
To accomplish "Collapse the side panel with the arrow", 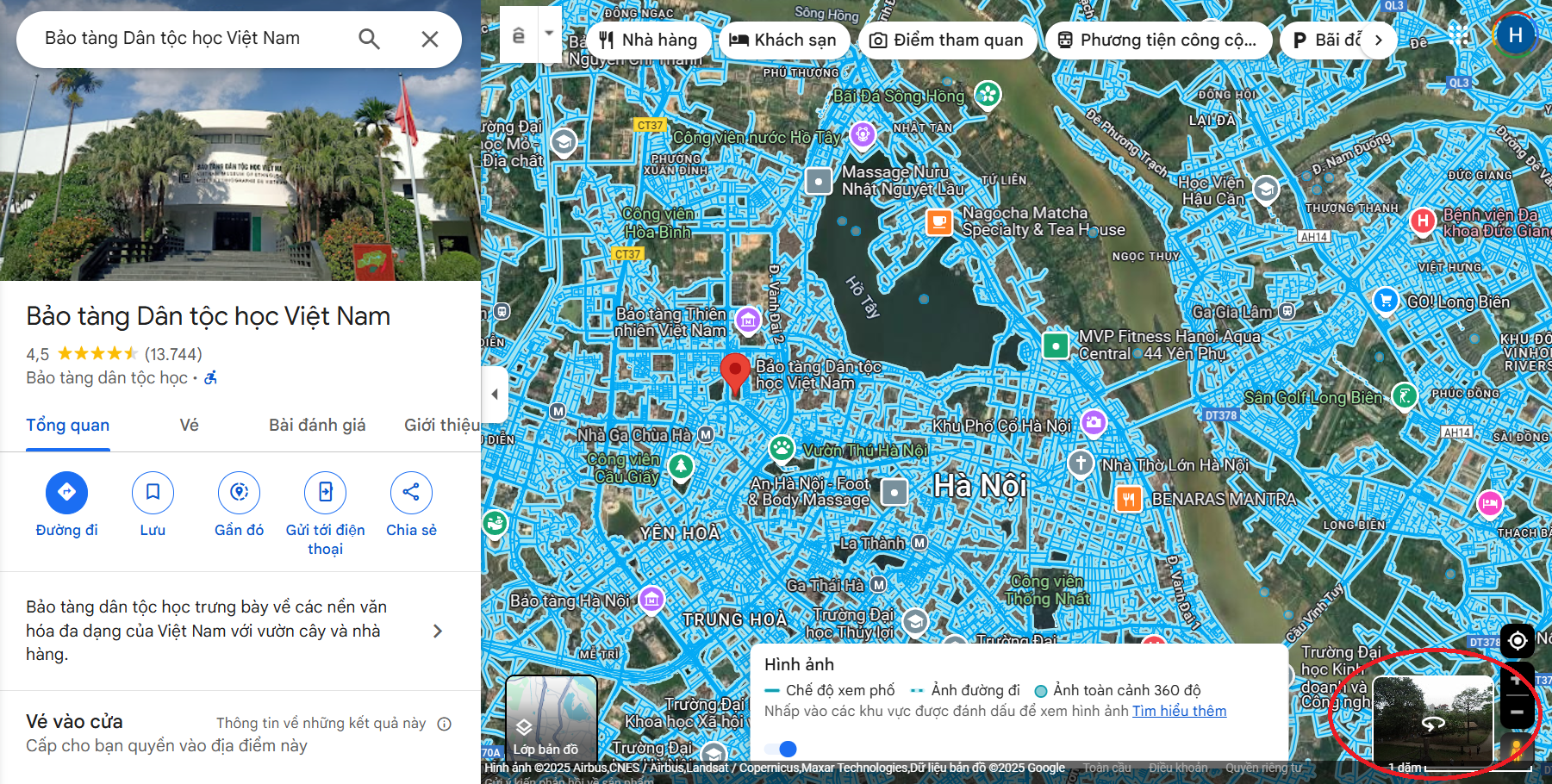I will click(494, 394).
